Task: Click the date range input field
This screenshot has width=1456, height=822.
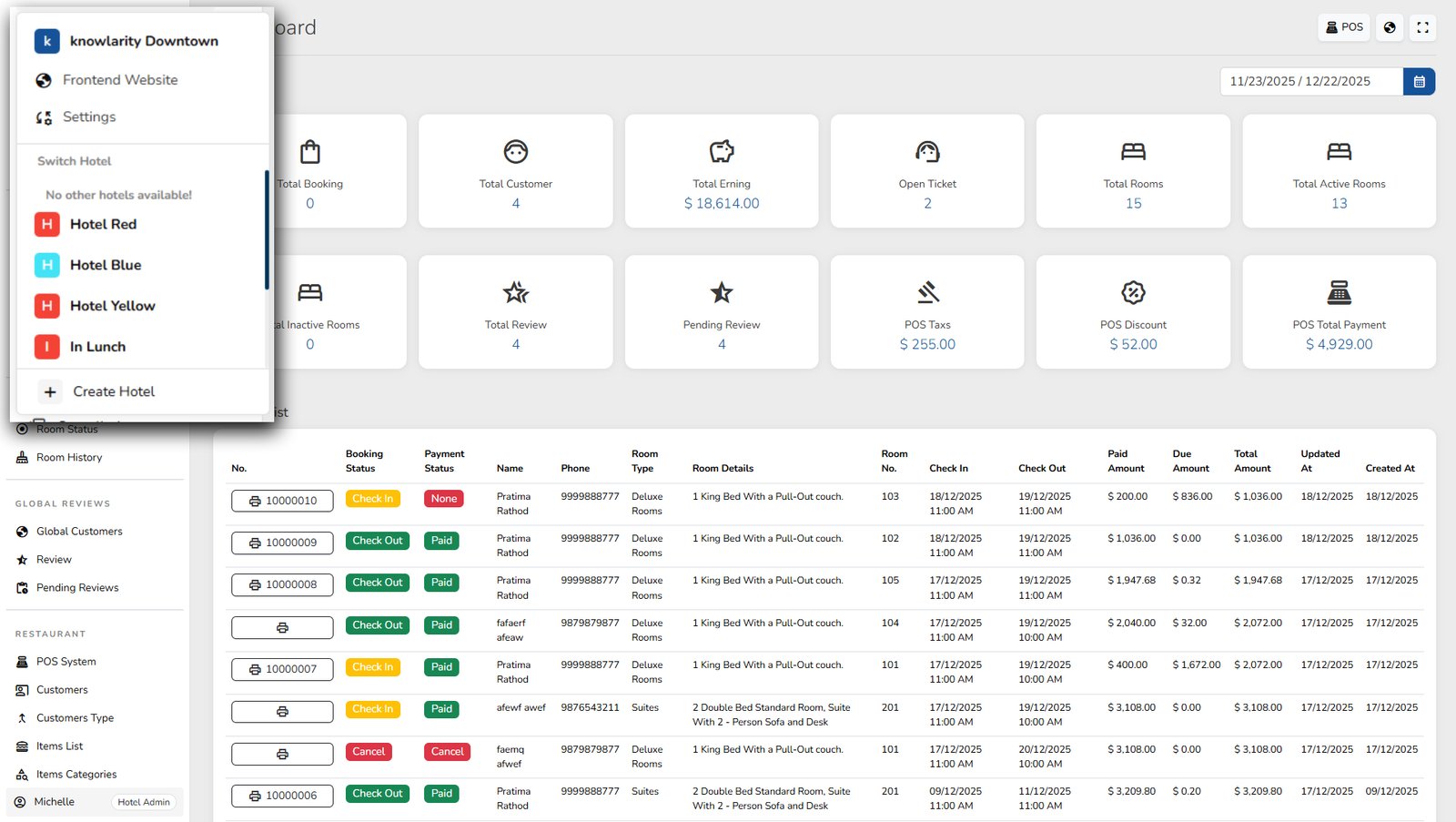Action: (1310, 81)
